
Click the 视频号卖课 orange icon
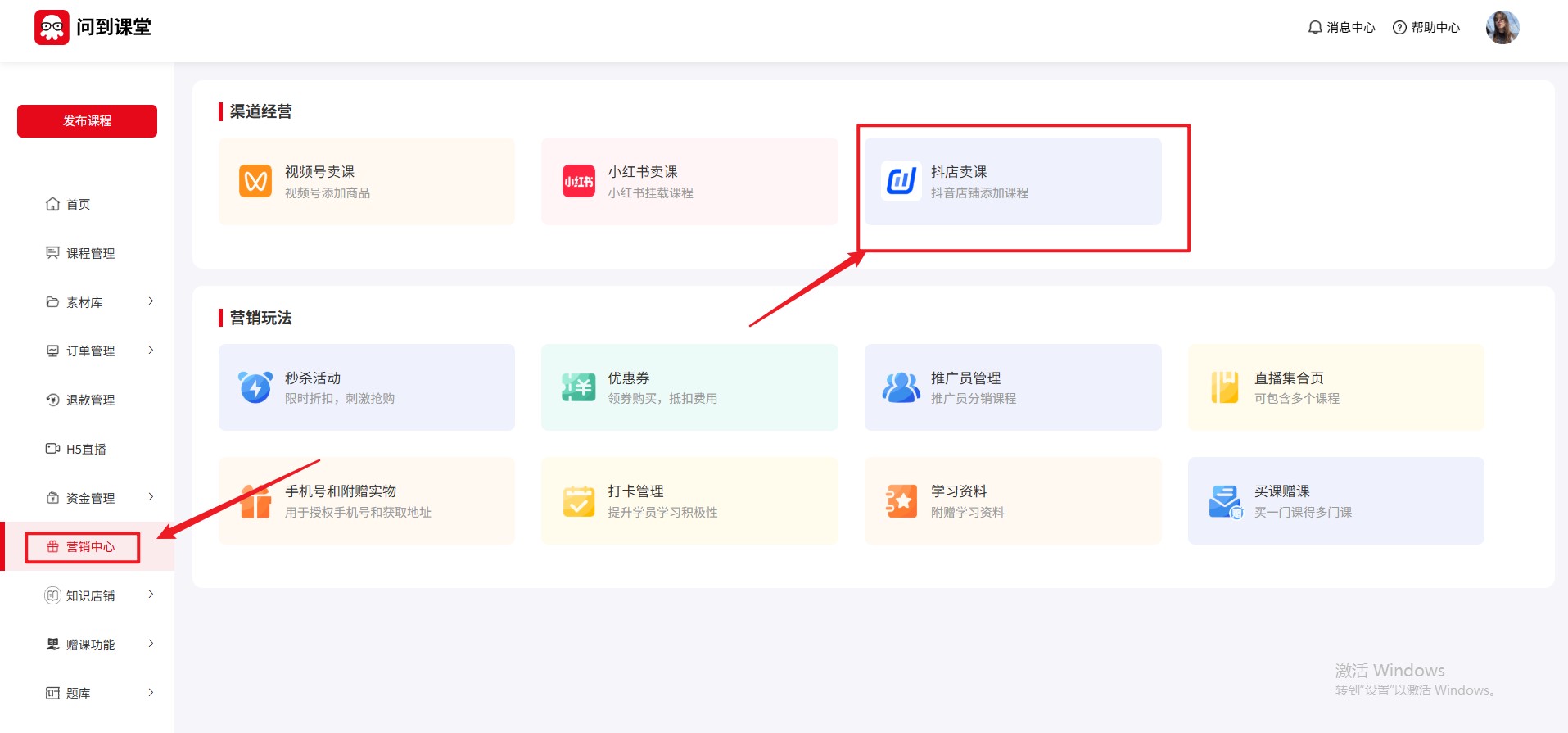255,181
